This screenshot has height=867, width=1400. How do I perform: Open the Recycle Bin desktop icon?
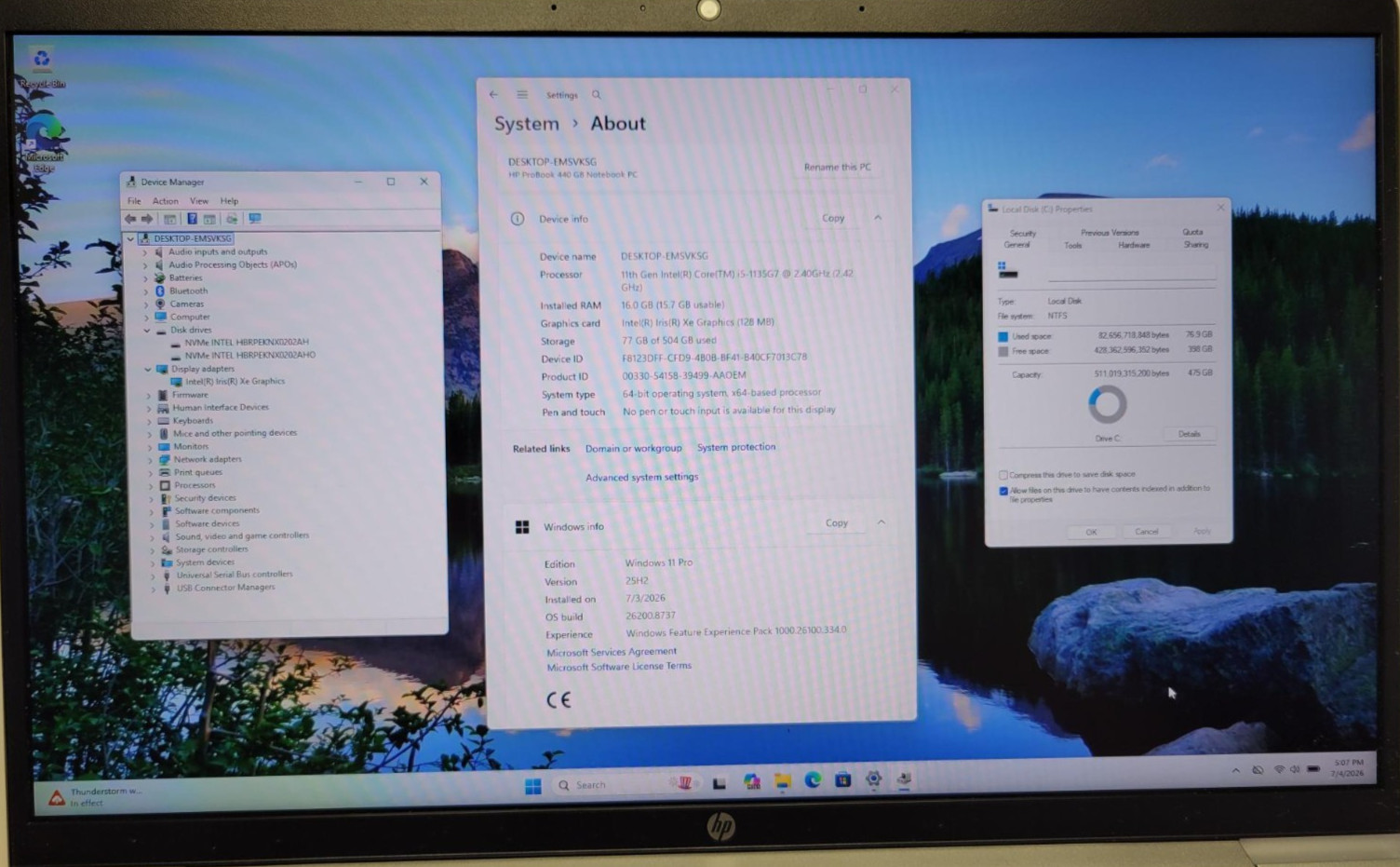tap(42, 68)
